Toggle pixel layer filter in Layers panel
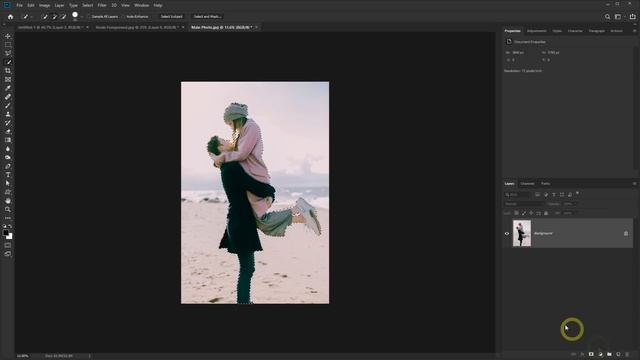The height and width of the screenshot is (360, 640). tap(538, 195)
